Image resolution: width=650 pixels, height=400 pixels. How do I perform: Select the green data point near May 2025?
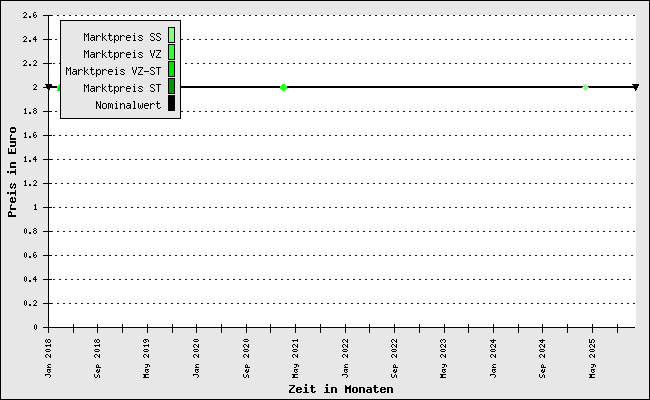point(586,88)
